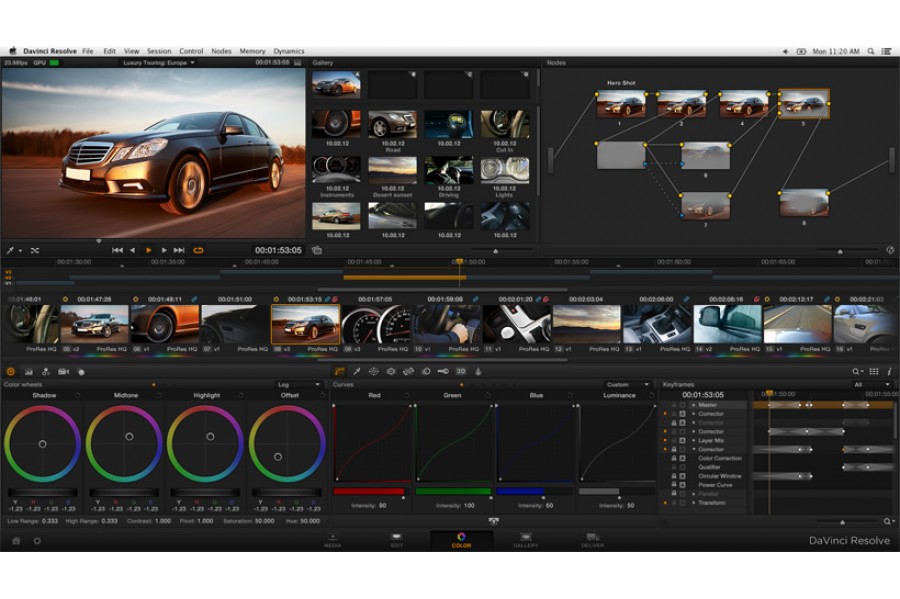Switch to the Gallery page button
The image size is (900, 599).
pyautogui.click(x=526, y=540)
